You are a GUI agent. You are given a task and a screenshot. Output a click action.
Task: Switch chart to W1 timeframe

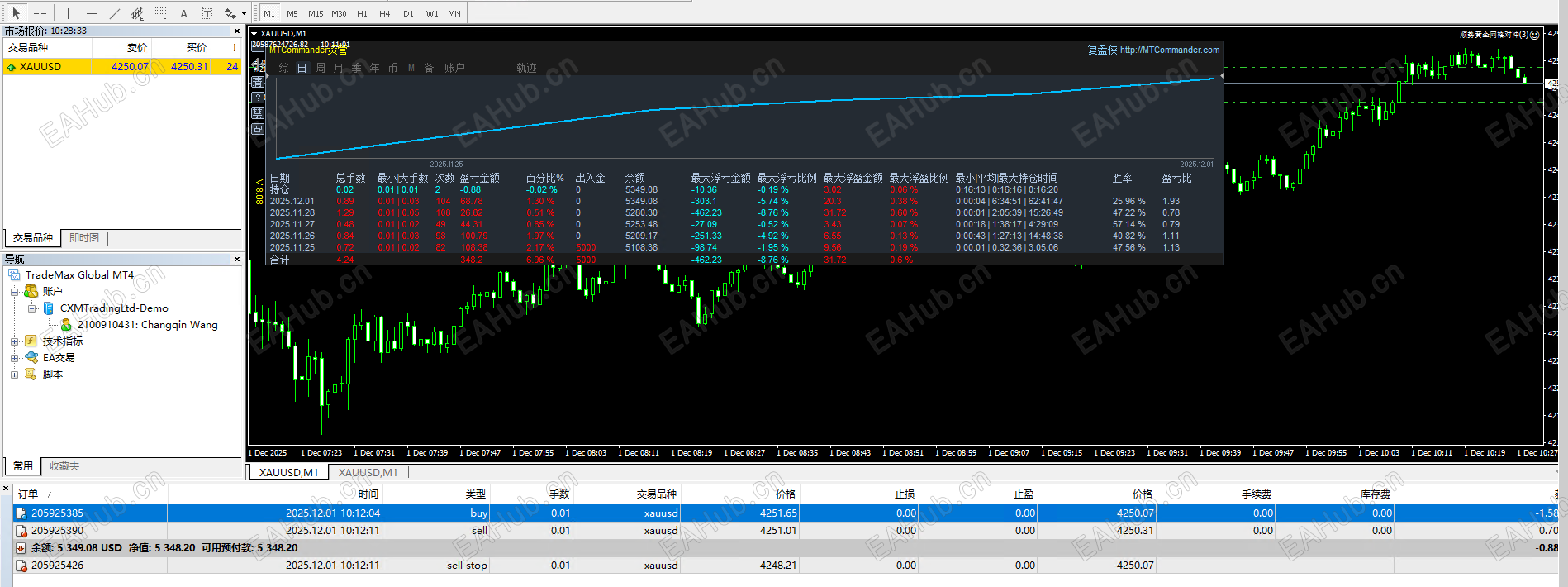click(432, 13)
